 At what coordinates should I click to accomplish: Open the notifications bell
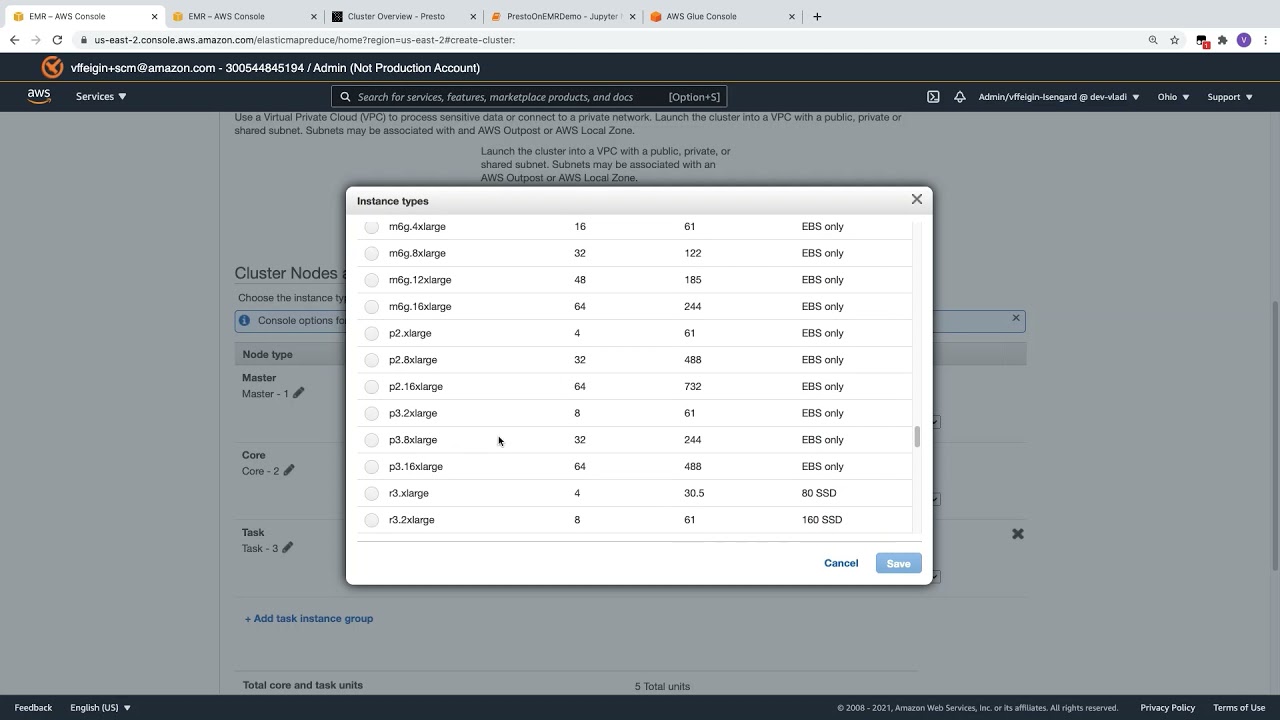[960, 97]
